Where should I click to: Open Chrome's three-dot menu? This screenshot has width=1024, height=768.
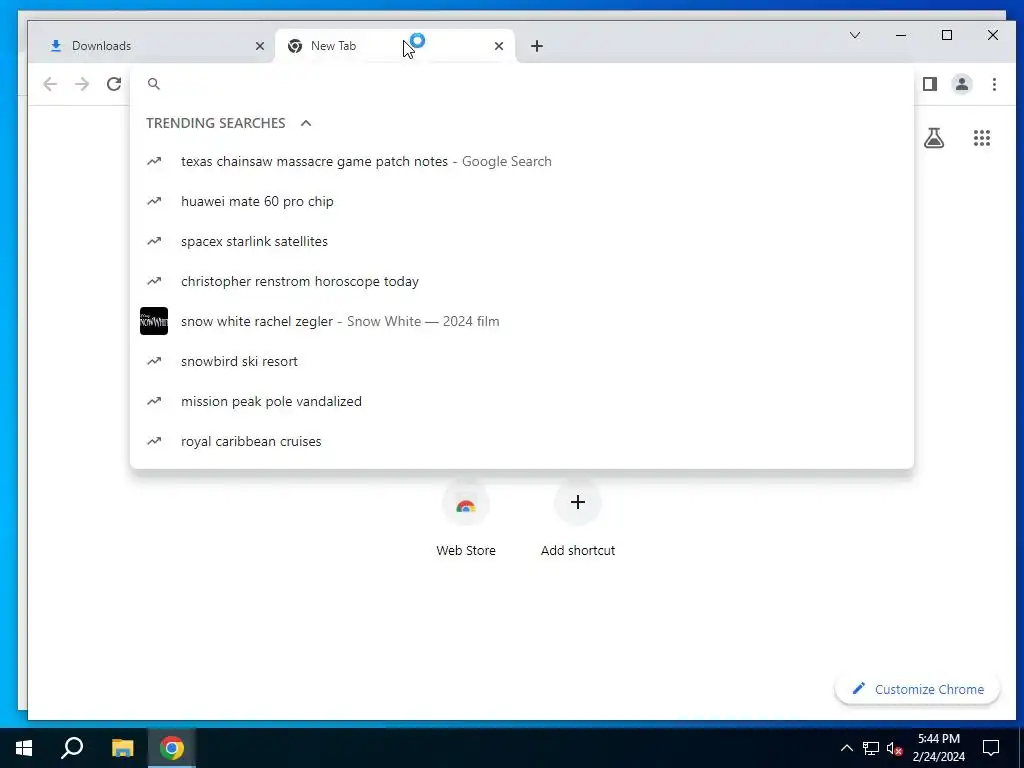994,84
